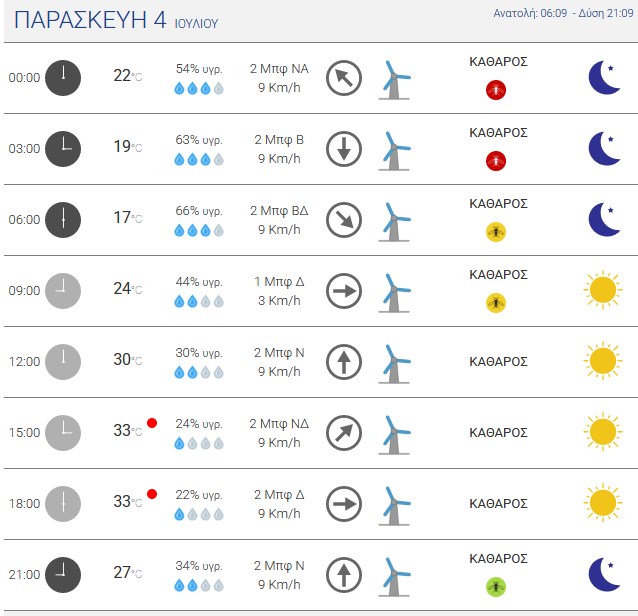Click the yellow mosquito icon at 06:00

[496, 232]
